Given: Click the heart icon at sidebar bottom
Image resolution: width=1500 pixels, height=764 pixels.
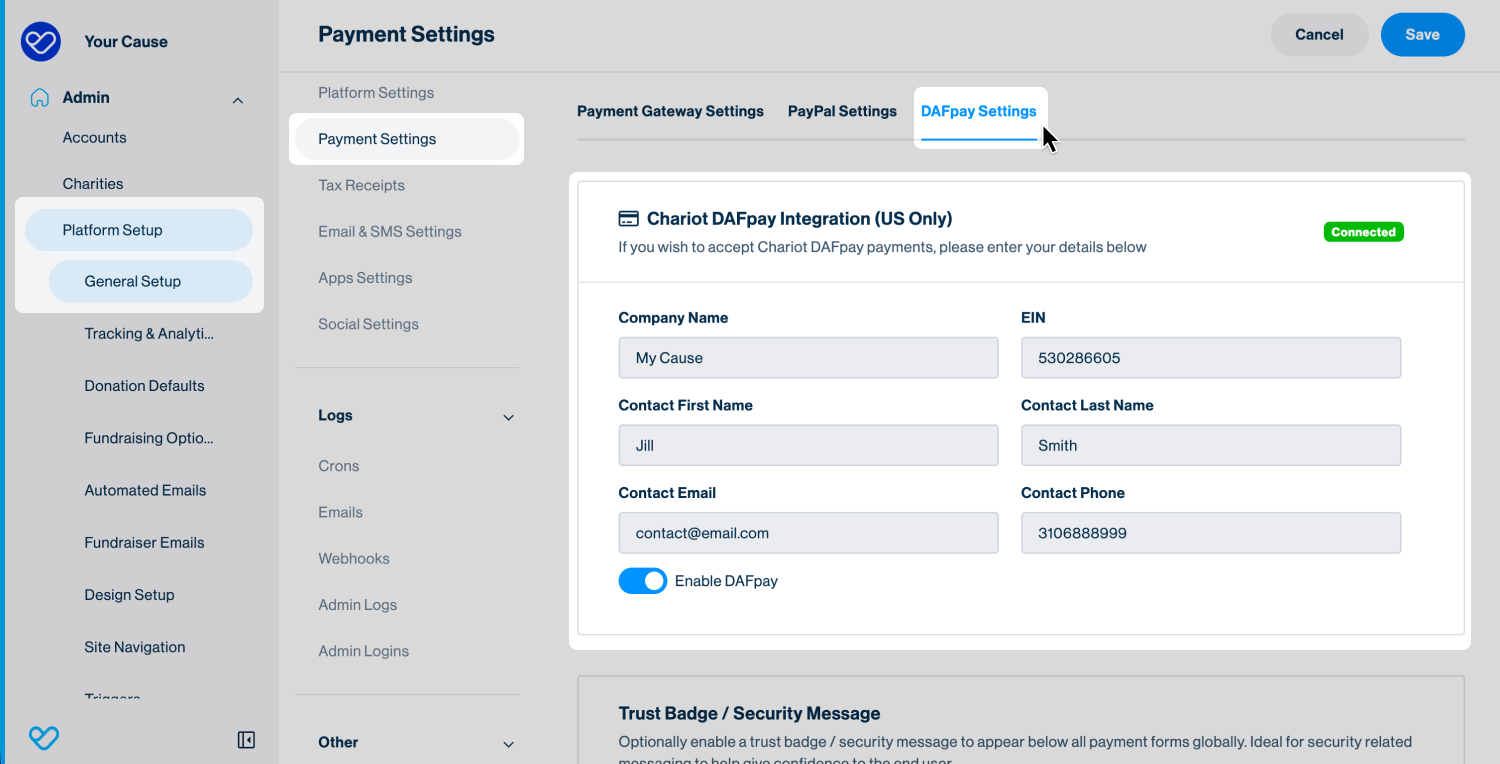Looking at the screenshot, I should point(44,739).
